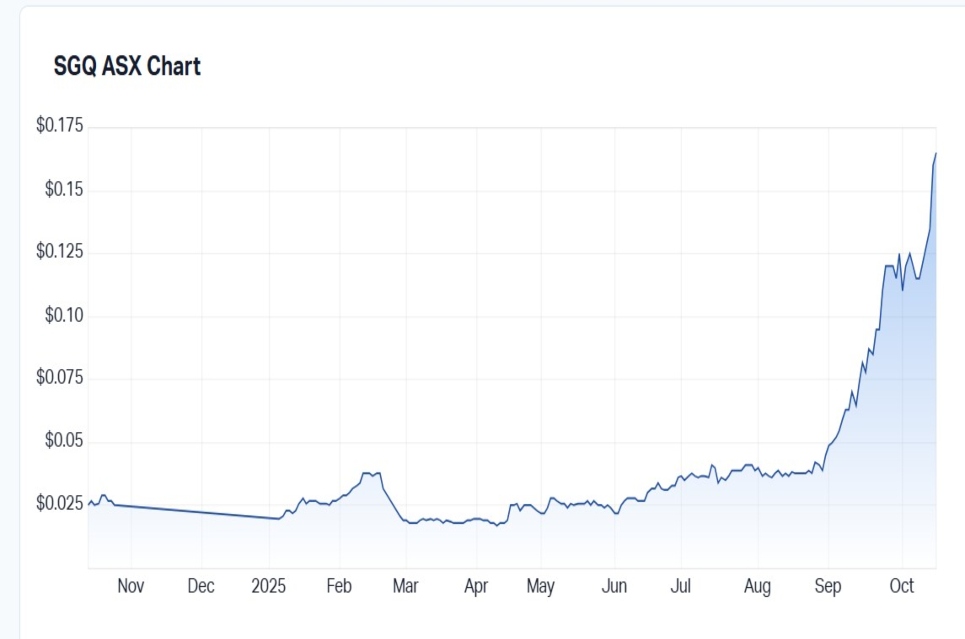Click the Nov month label
Image resolution: width=965 pixels, height=639 pixels.
130,587
